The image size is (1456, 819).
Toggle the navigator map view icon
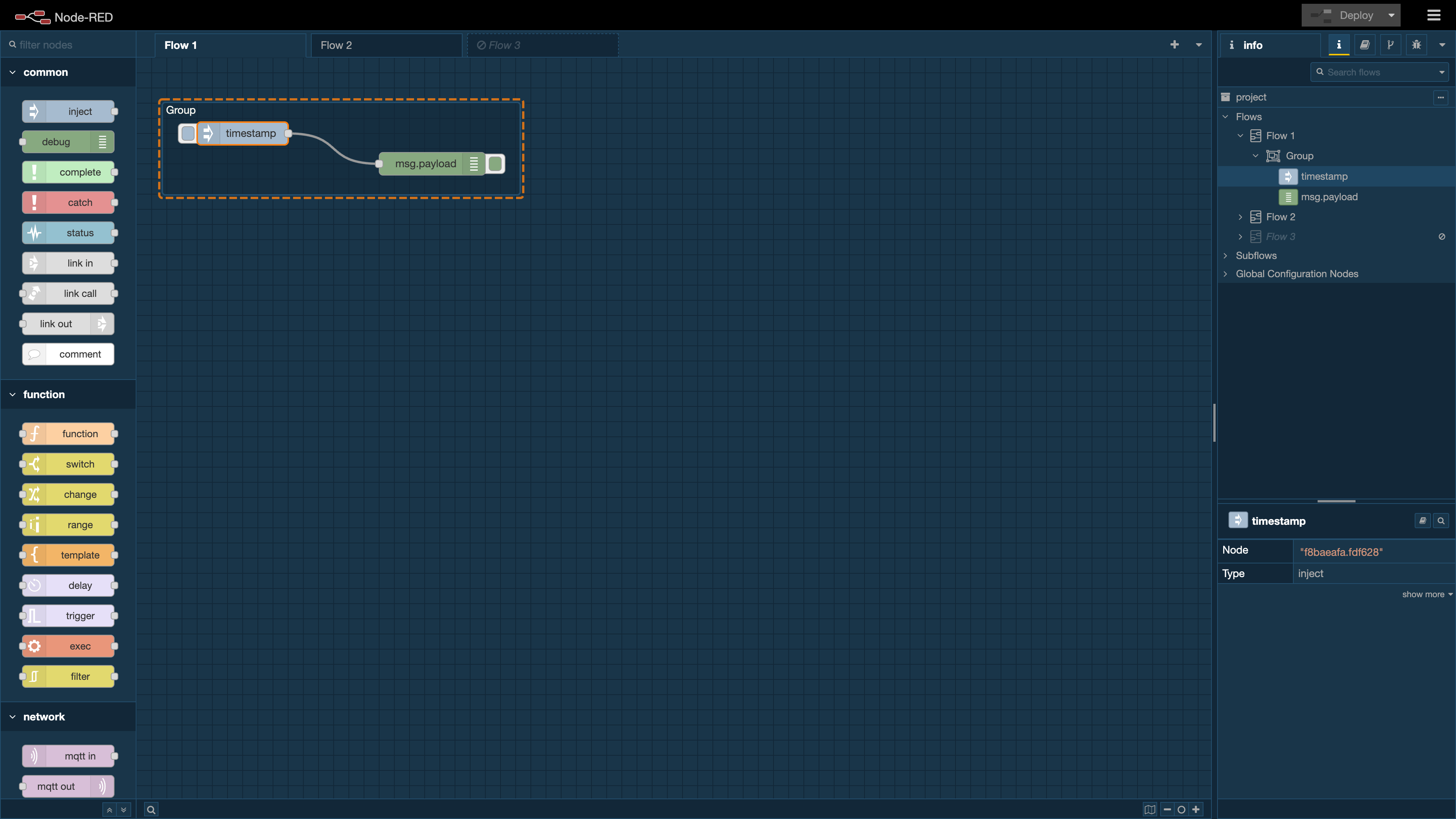coord(1150,810)
